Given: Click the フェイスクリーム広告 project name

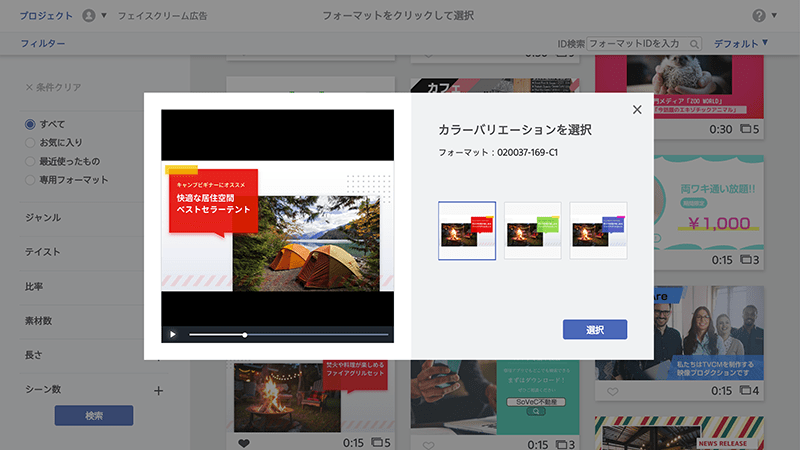Looking at the screenshot, I should tap(162, 16).
